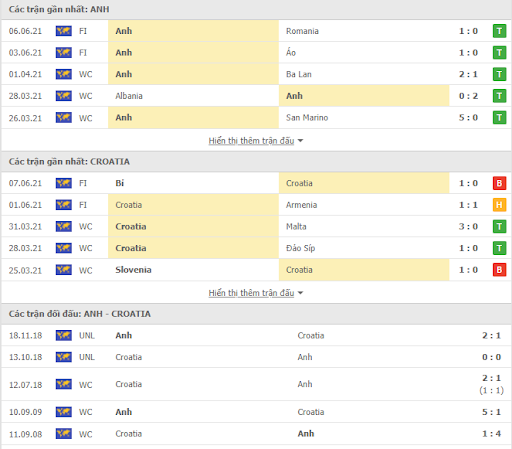The width and height of the screenshot is (512, 449).
Task: Select the 'Các trận đối đầu: ANH - CROATIA' header
Action: click(x=80, y=314)
